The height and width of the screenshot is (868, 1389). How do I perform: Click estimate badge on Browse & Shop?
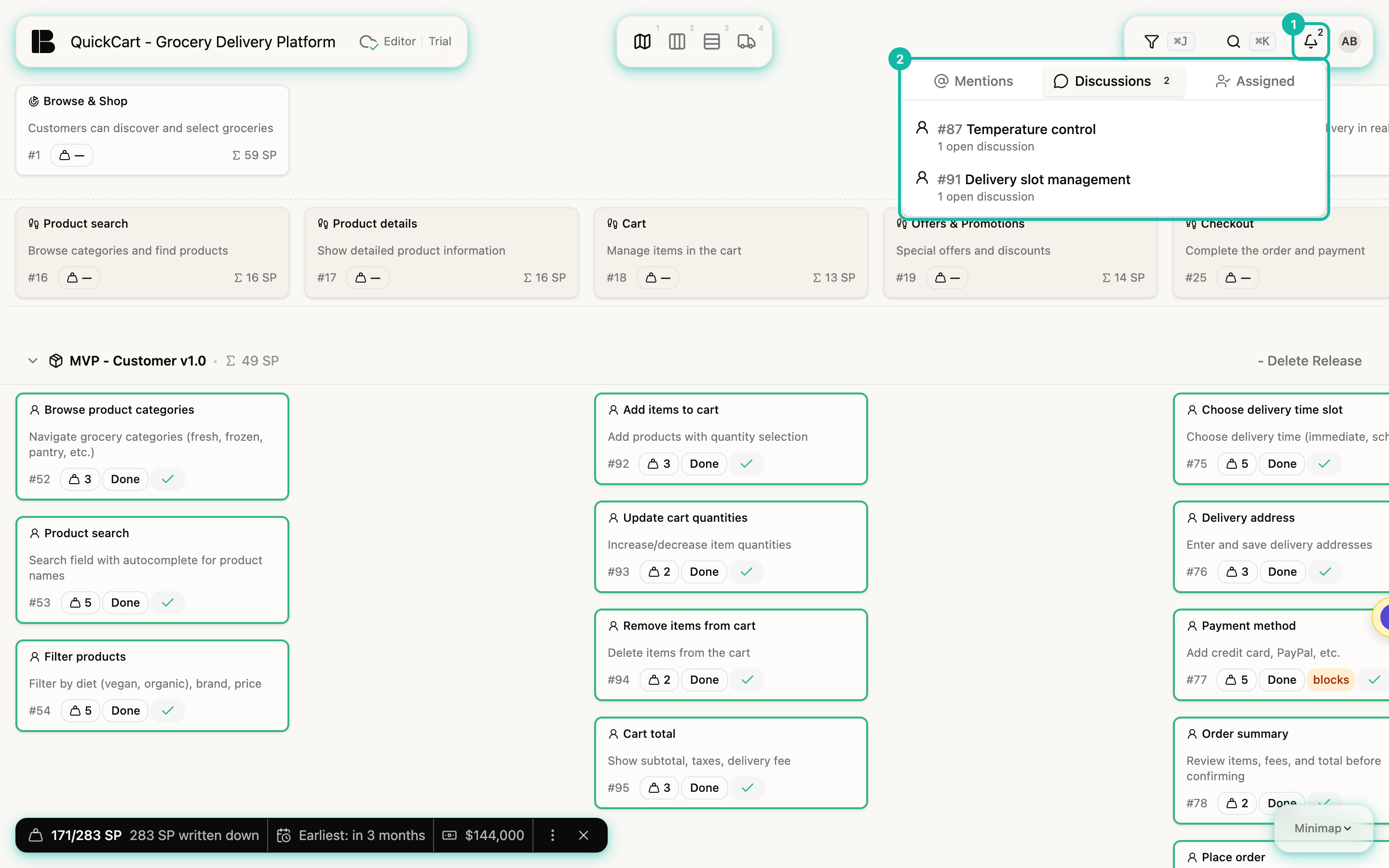point(72,155)
